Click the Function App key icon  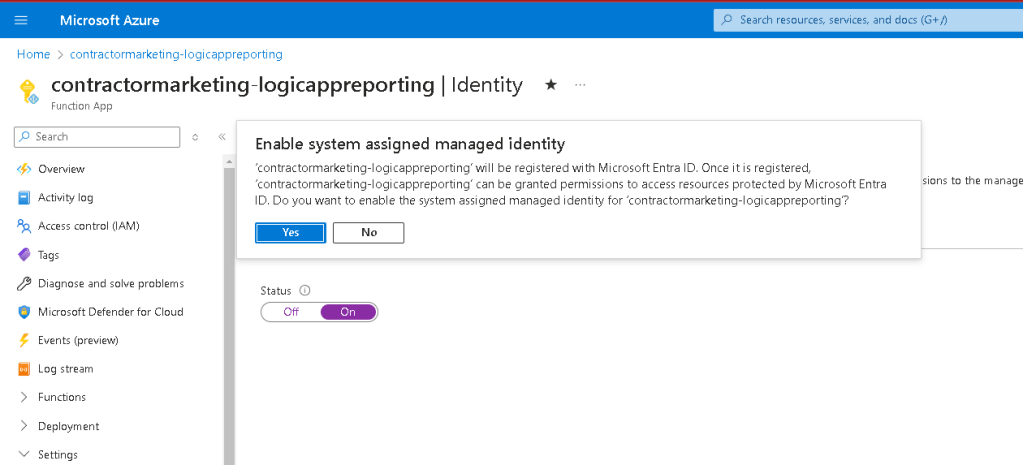(x=29, y=91)
